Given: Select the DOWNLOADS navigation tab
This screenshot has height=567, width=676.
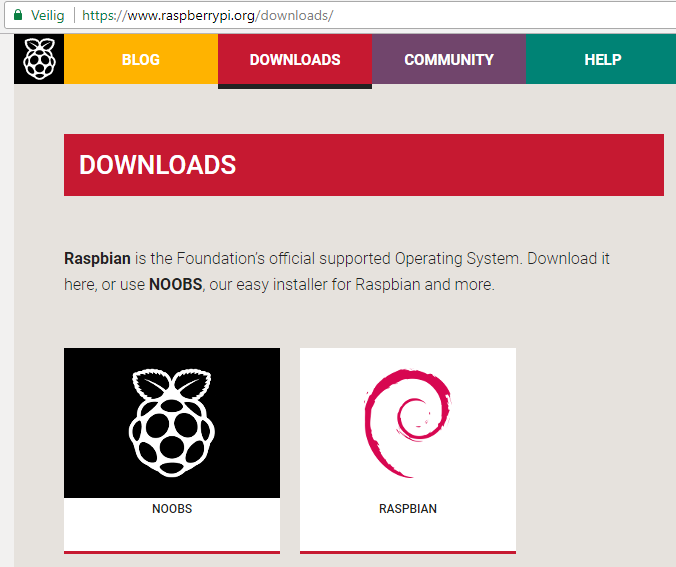Looking at the screenshot, I should coord(295,60).
